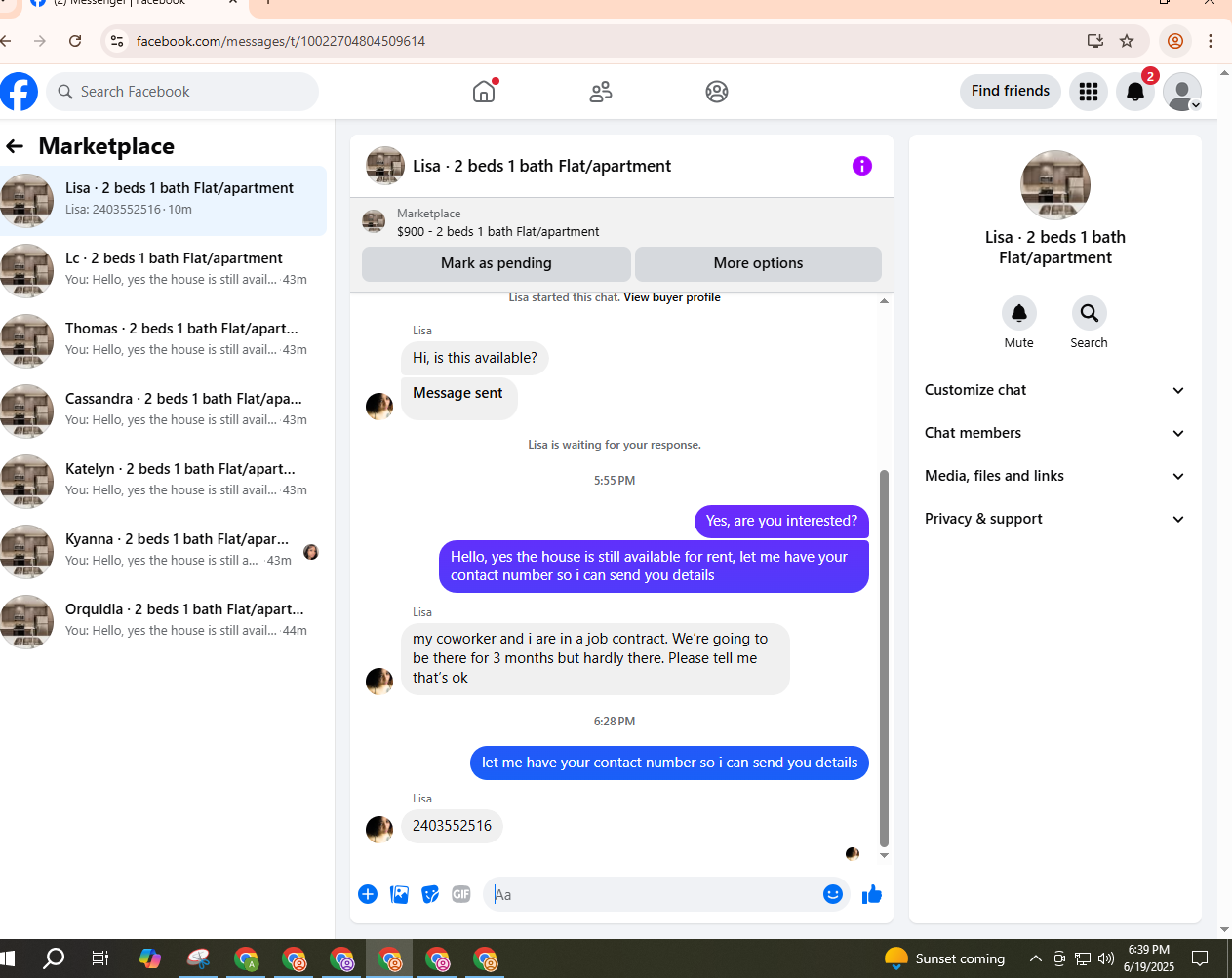Click Lisa's 'Hi, is this available?' message
This screenshot has height=978, width=1232.
pos(475,358)
